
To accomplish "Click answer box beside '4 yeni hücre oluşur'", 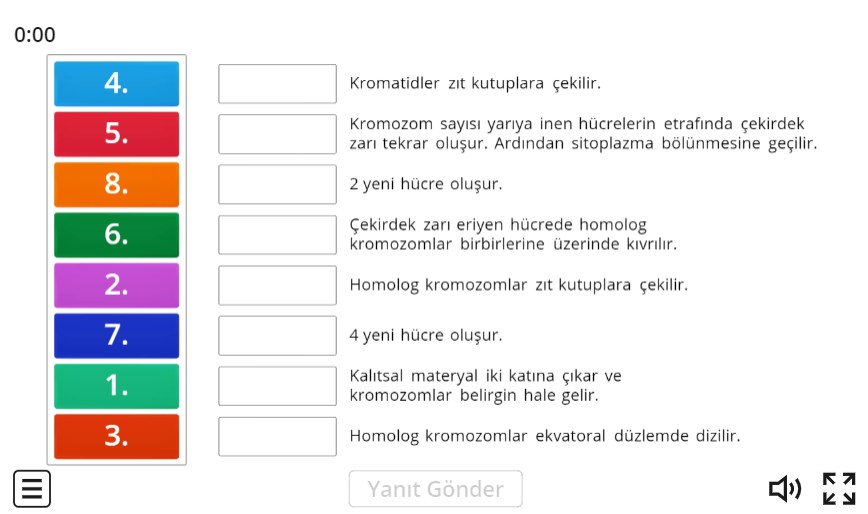I will point(277,335).
